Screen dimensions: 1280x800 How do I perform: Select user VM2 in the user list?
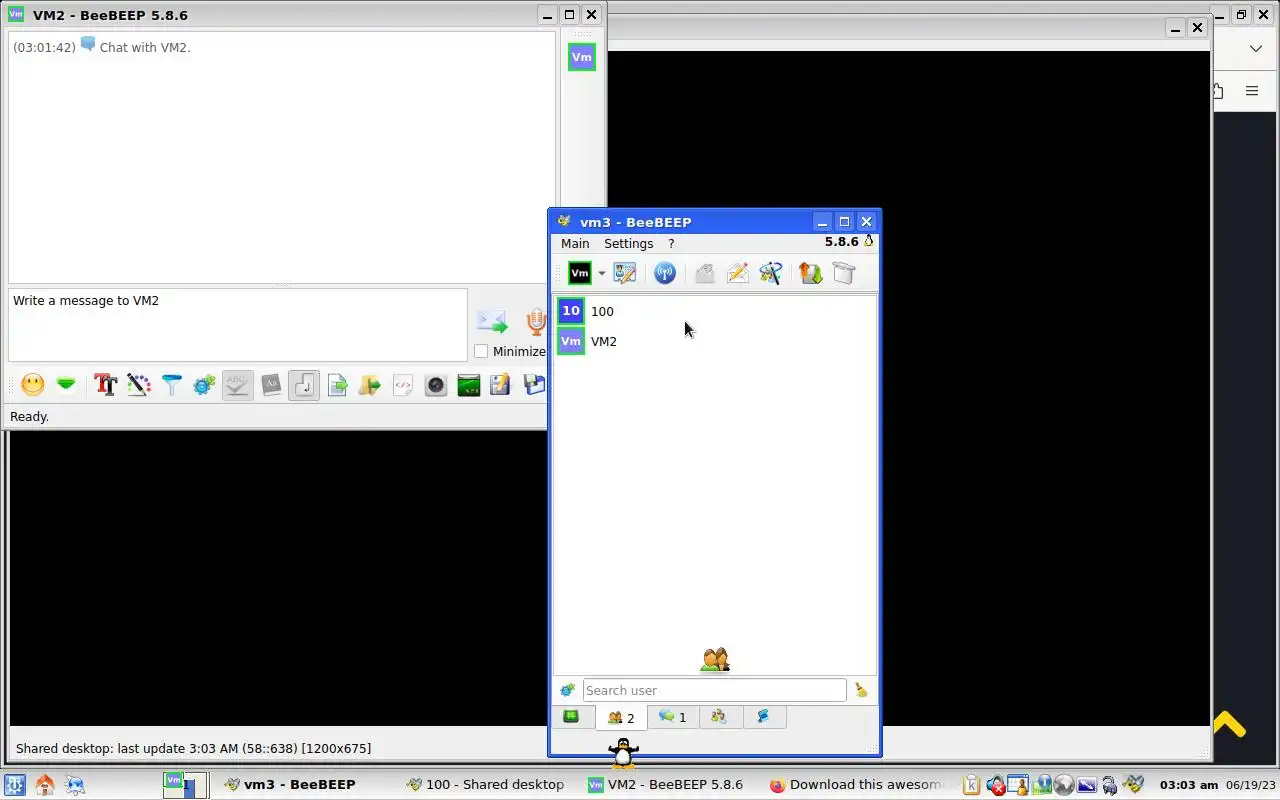(715, 341)
